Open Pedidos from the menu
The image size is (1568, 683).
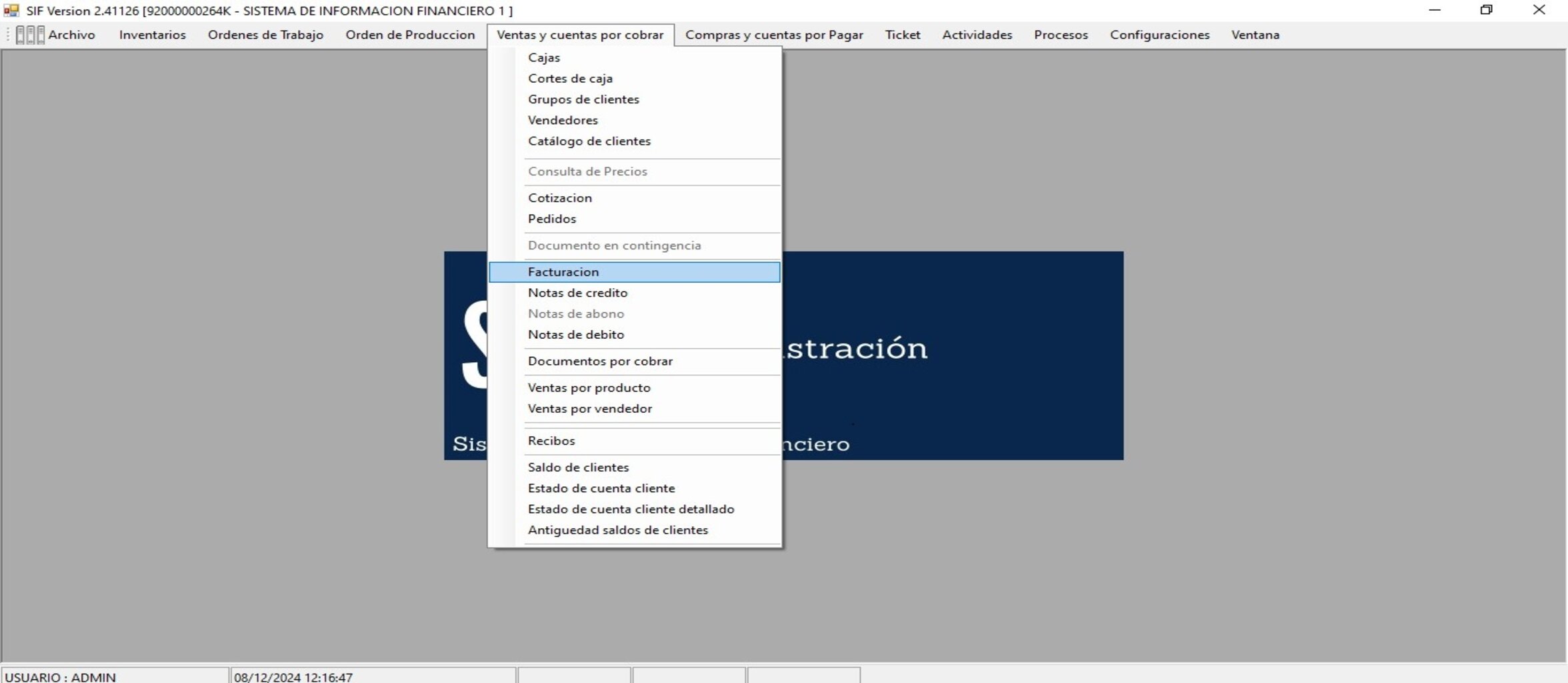click(x=635, y=219)
